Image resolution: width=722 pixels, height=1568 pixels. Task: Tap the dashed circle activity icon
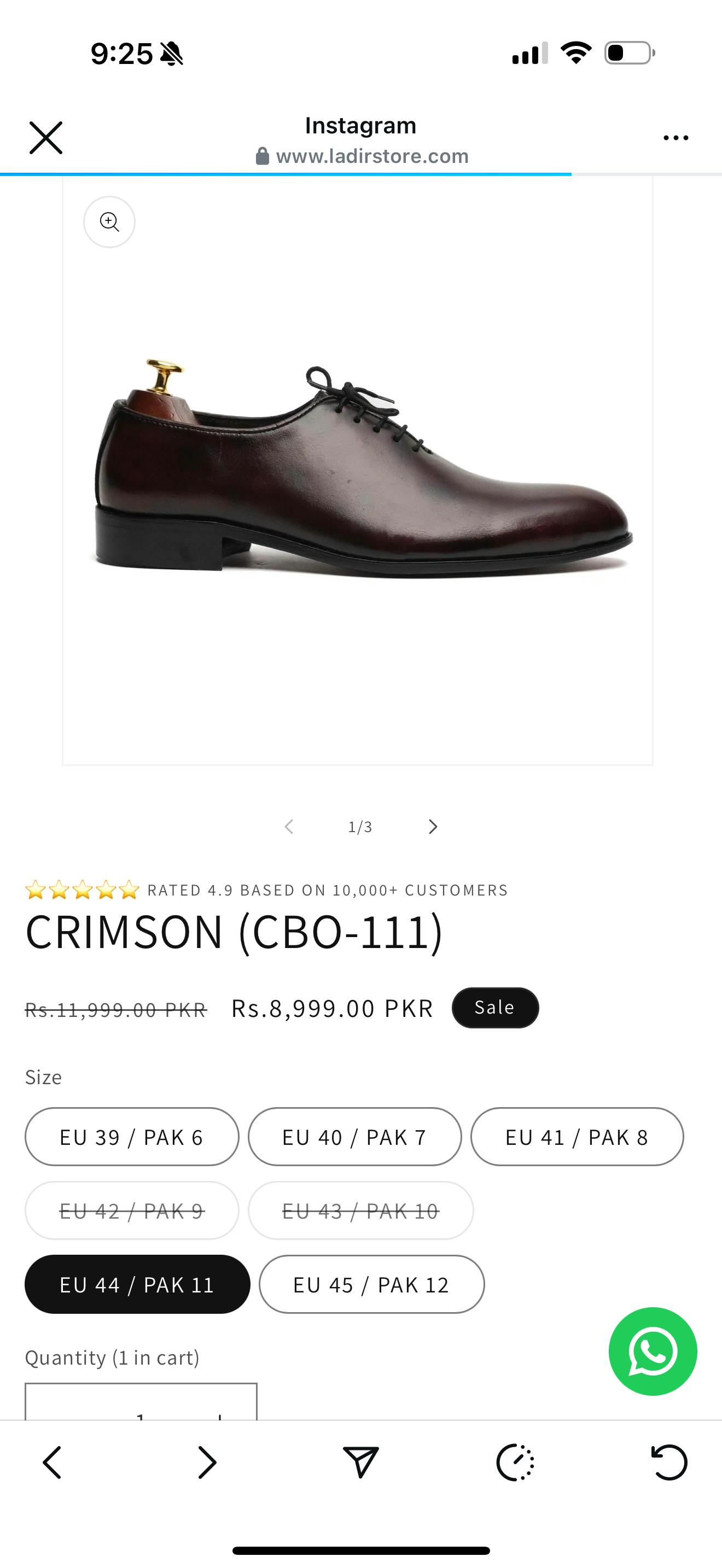(515, 1462)
